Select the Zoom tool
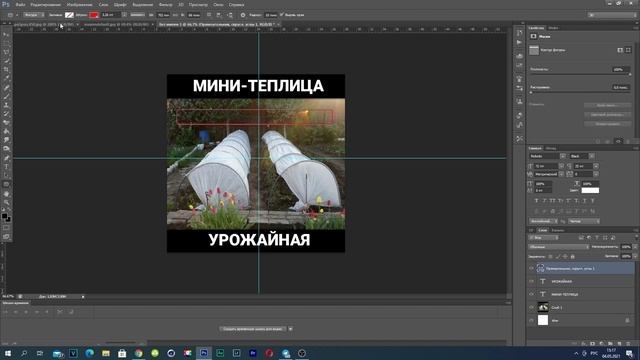Viewport: 640px width, 360px height. [x=6, y=202]
